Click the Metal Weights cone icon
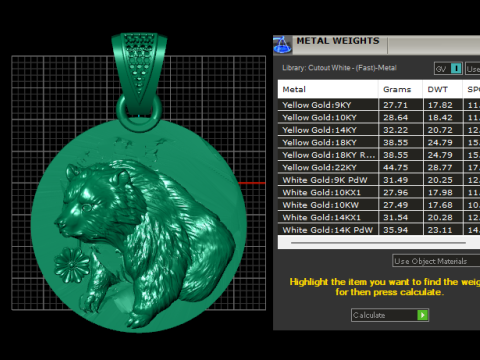 coord(282,45)
